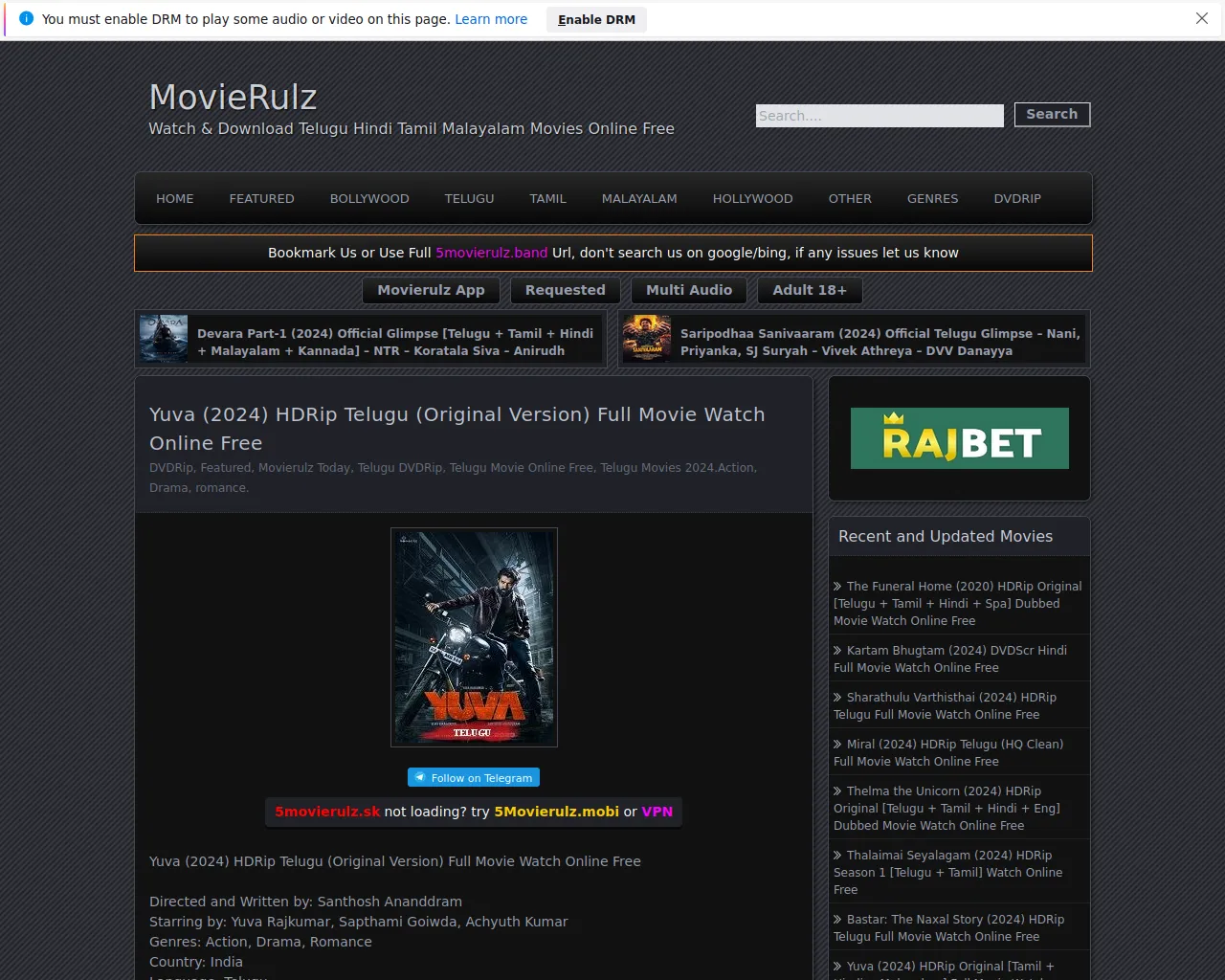This screenshot has width=1225, height=980.
Task: Follow the 5movierulz.band link
Action: [x=492, y=253]
